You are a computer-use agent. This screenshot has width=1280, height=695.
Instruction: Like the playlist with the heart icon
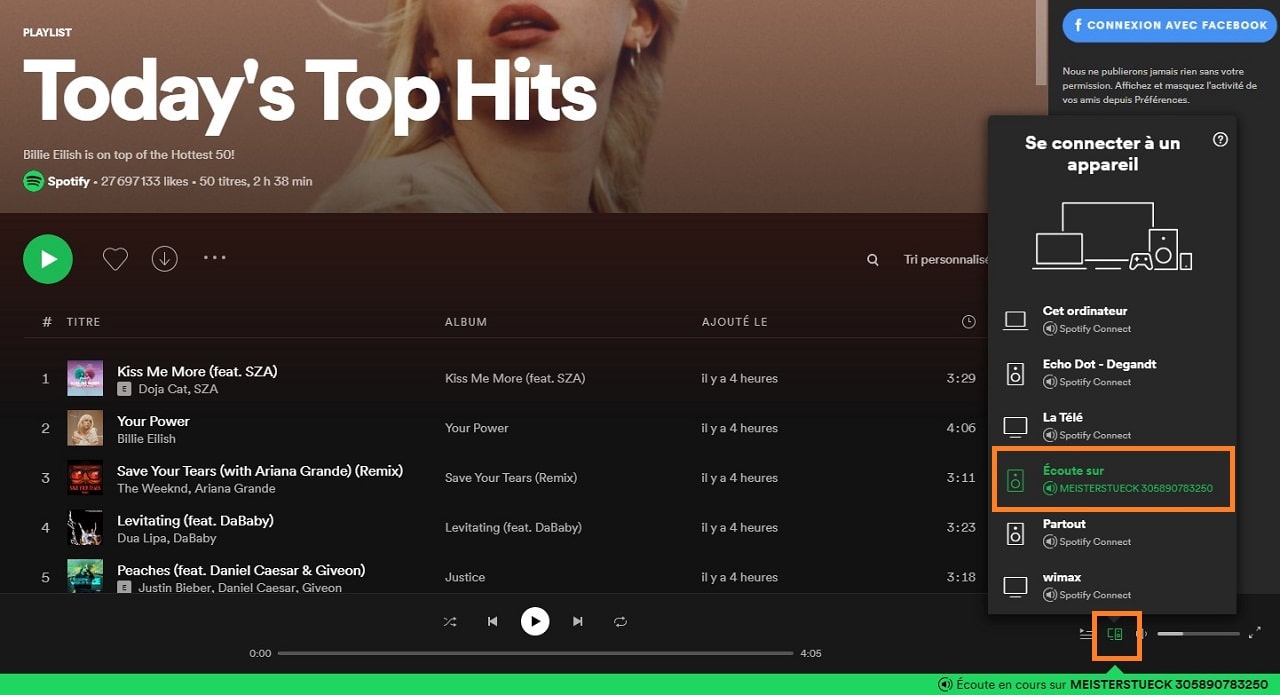115,259
